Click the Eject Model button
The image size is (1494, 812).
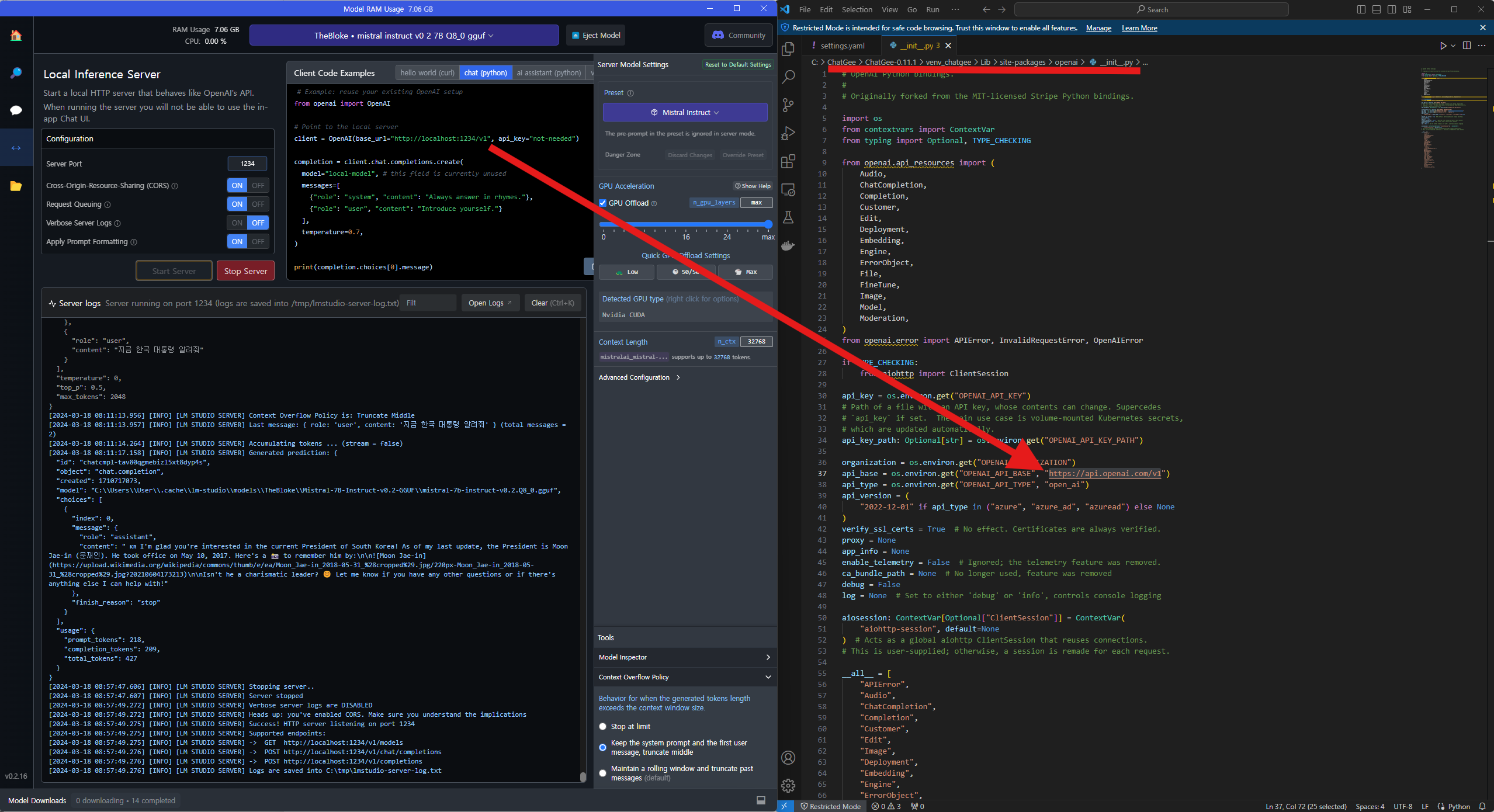click(596, 36)
